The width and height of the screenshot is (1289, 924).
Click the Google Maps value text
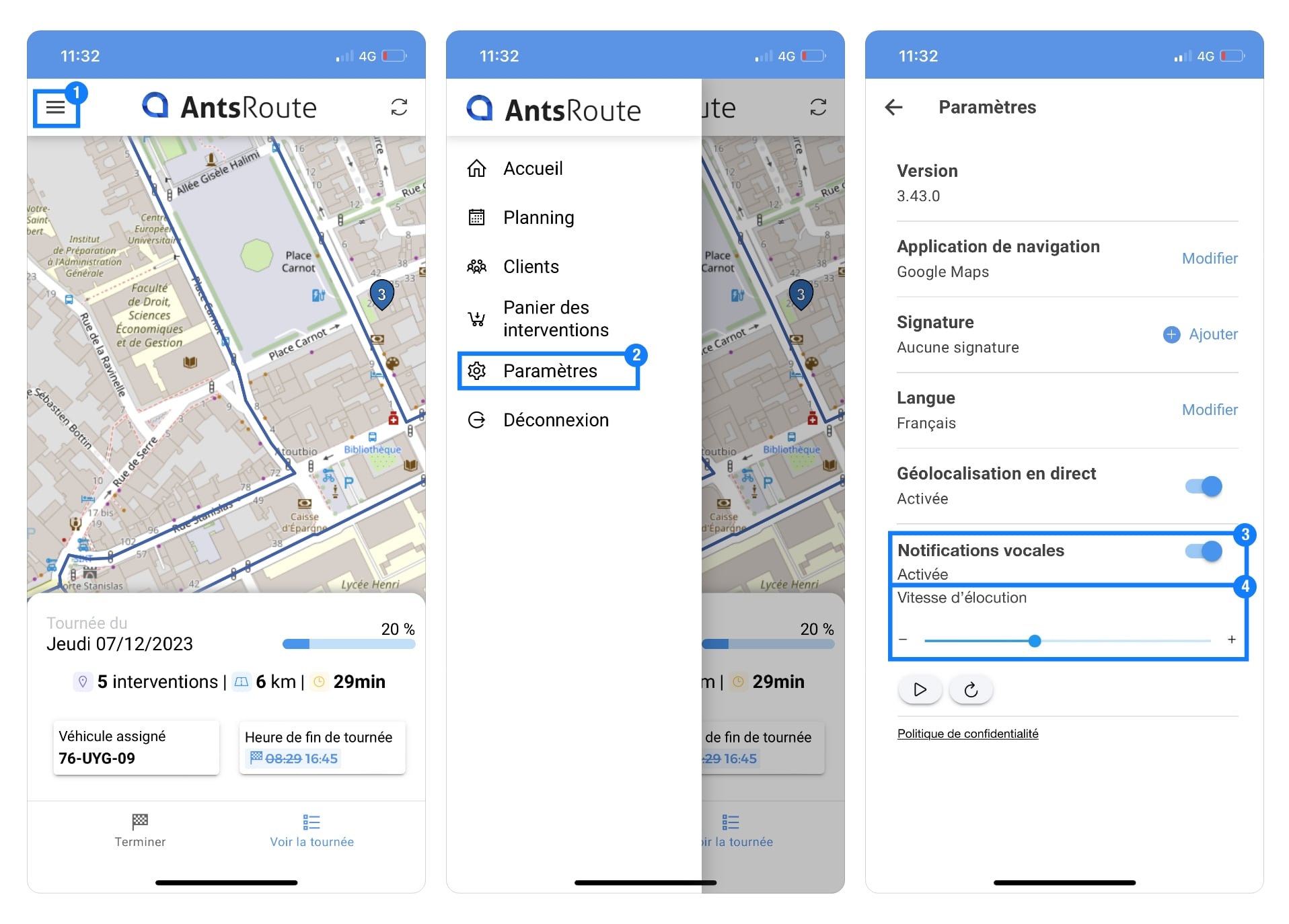pyautogui.click(x=943, y=272)
